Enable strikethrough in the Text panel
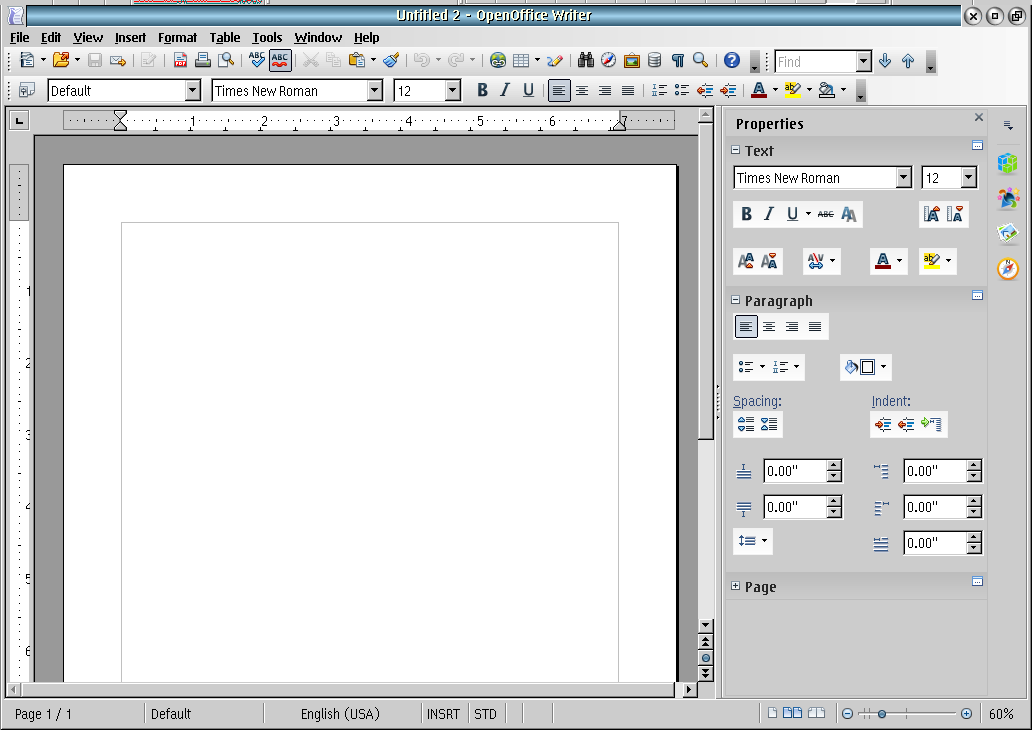1032x730 pixels. [x=824, y=214]
